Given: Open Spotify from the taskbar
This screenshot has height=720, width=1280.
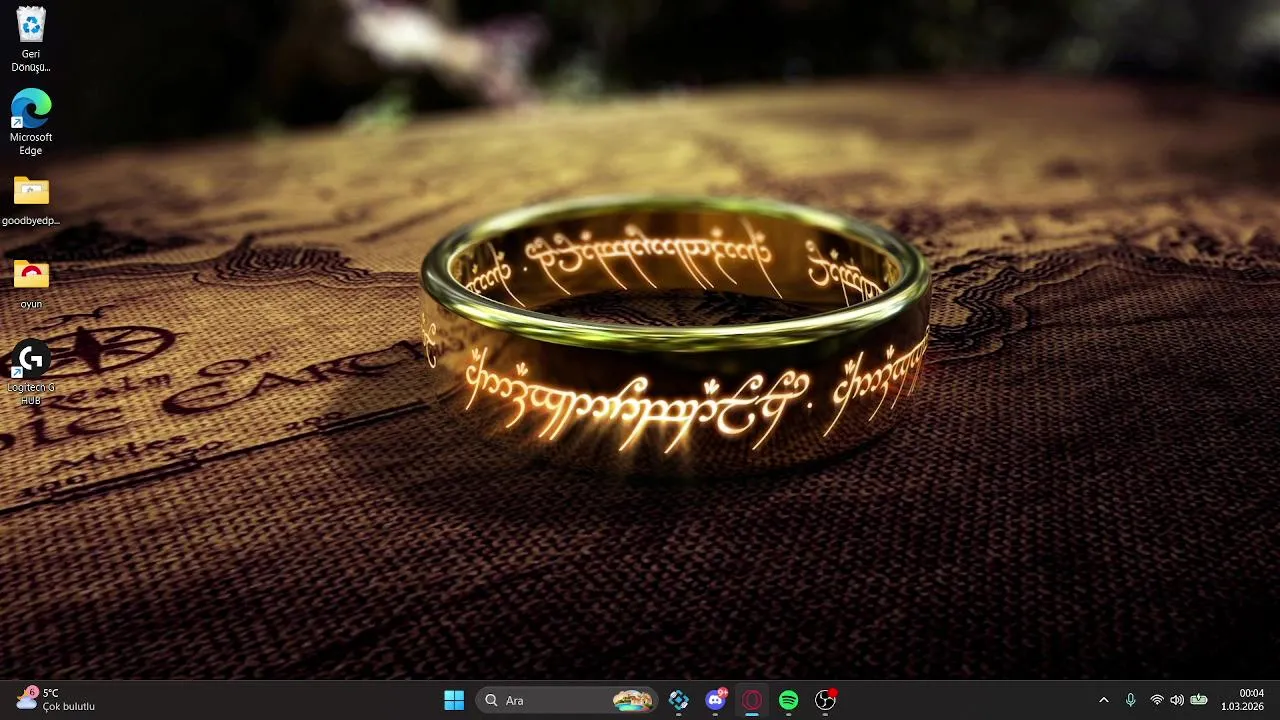Looking at the screenshot, I should (788, 700).
